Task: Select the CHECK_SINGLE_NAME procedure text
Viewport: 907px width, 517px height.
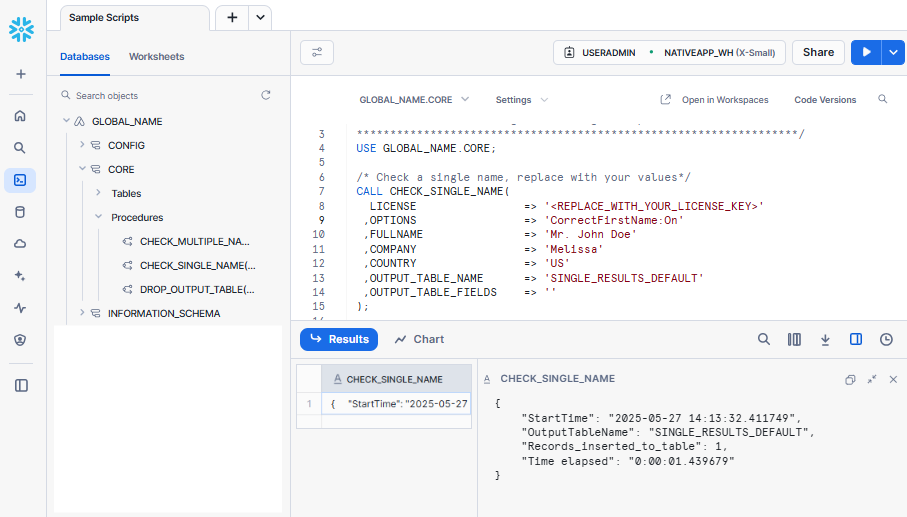Action: pyautogui.click(x=197, y=265)
